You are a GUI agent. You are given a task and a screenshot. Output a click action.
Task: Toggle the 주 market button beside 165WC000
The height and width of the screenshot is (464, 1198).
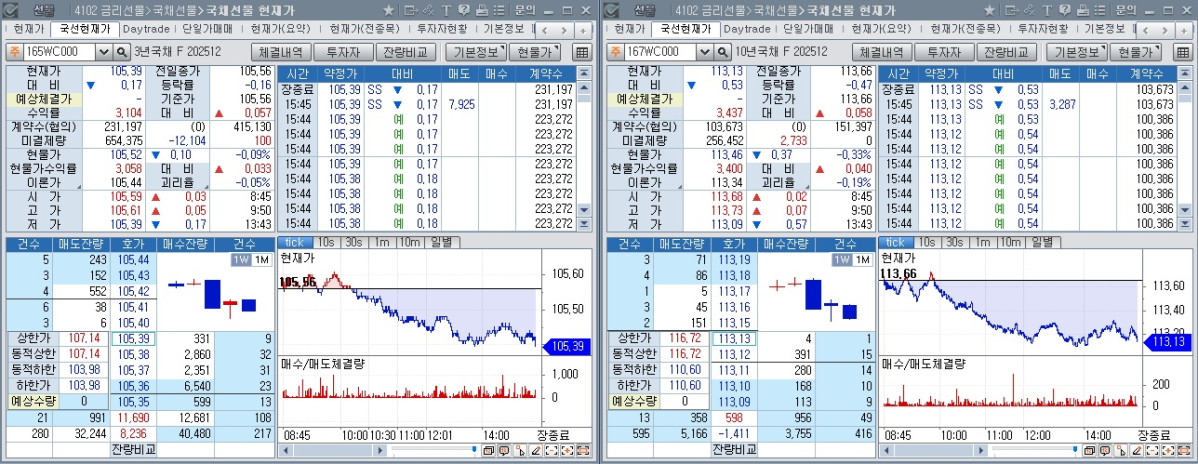(x=14, y=52)
